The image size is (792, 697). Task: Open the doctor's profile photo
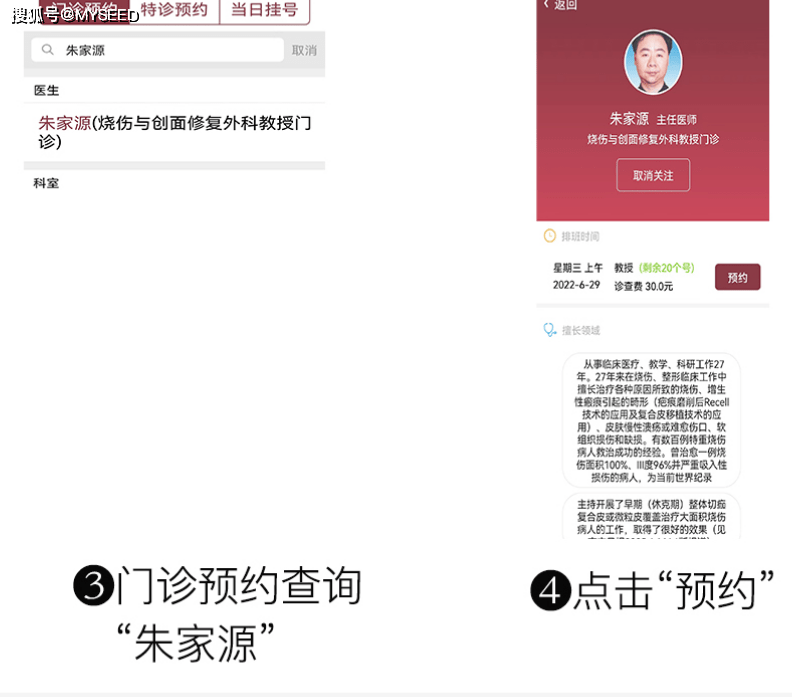pos(653,62)
